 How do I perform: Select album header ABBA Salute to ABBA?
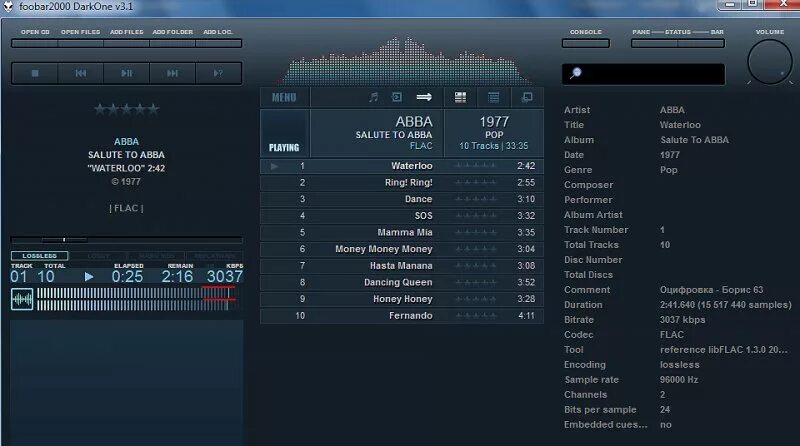[x=377, y=133]
